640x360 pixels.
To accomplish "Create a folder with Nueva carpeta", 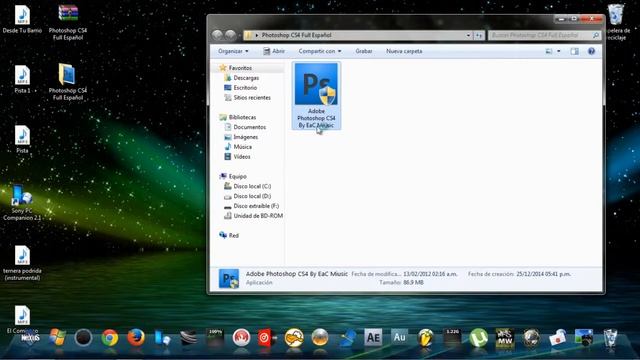I will [404, 51].
